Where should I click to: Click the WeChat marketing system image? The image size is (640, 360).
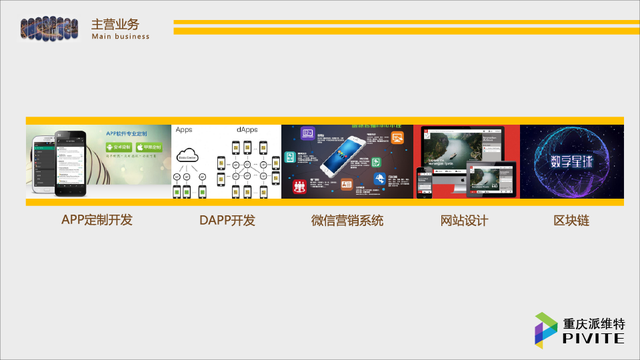click(x=347, y=162)
